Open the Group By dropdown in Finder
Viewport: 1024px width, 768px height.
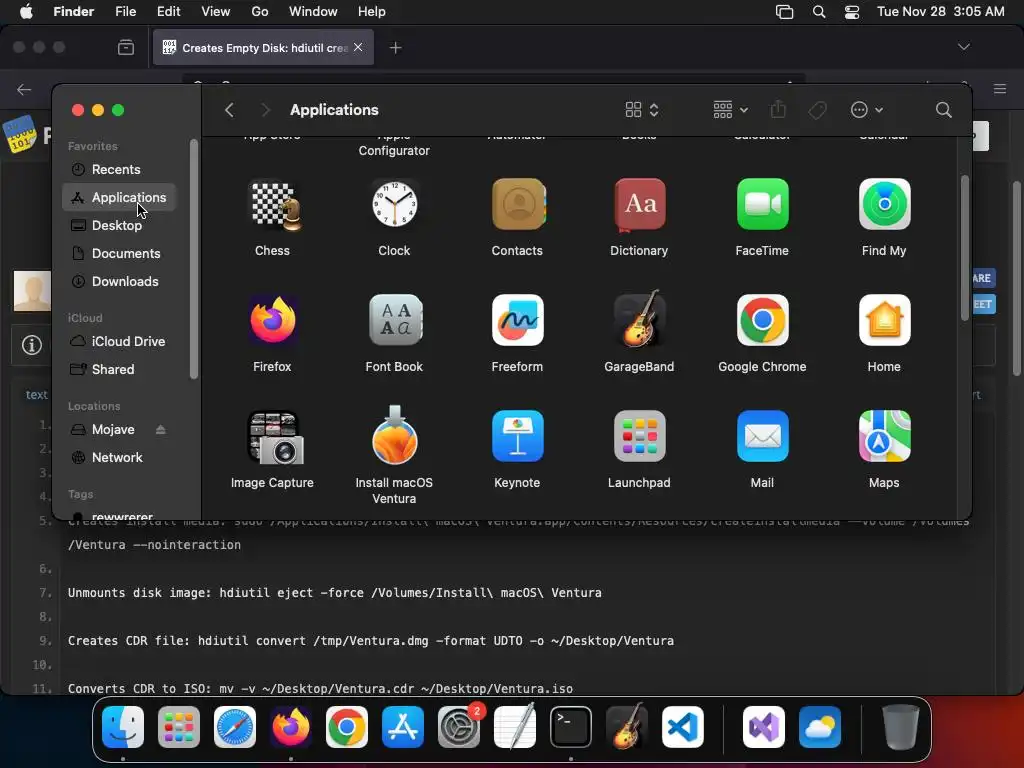point(730,110)
